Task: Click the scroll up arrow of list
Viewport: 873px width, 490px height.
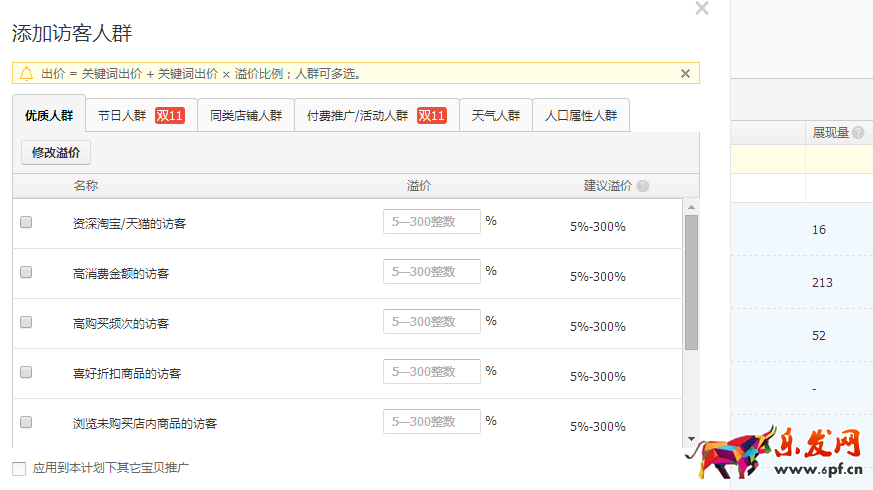Action: [x=691, y=206]
